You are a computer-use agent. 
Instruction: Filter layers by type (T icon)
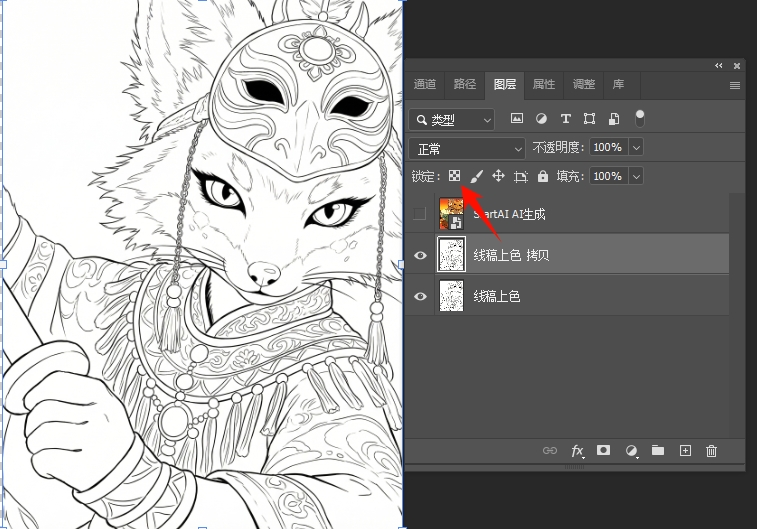tap(565, 118)
